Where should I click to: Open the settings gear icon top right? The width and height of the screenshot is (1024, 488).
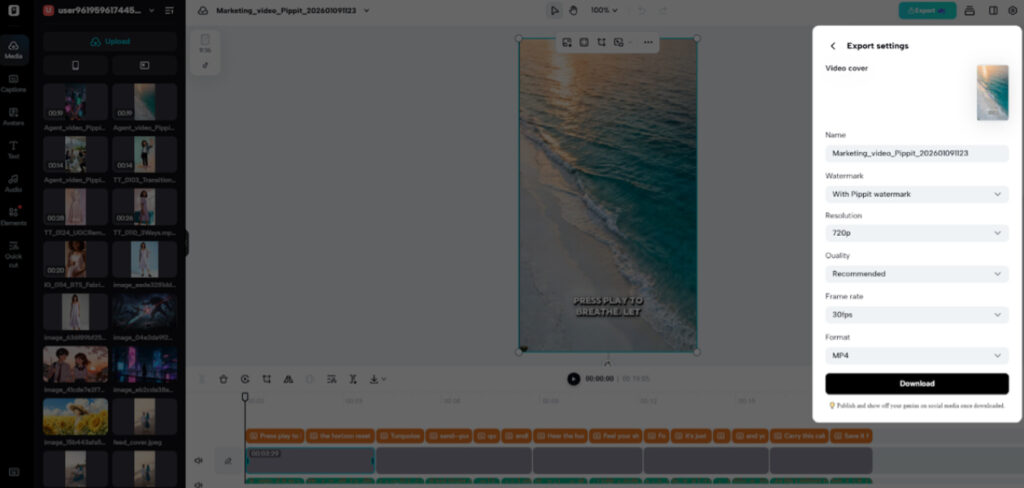click(1011, 10)
